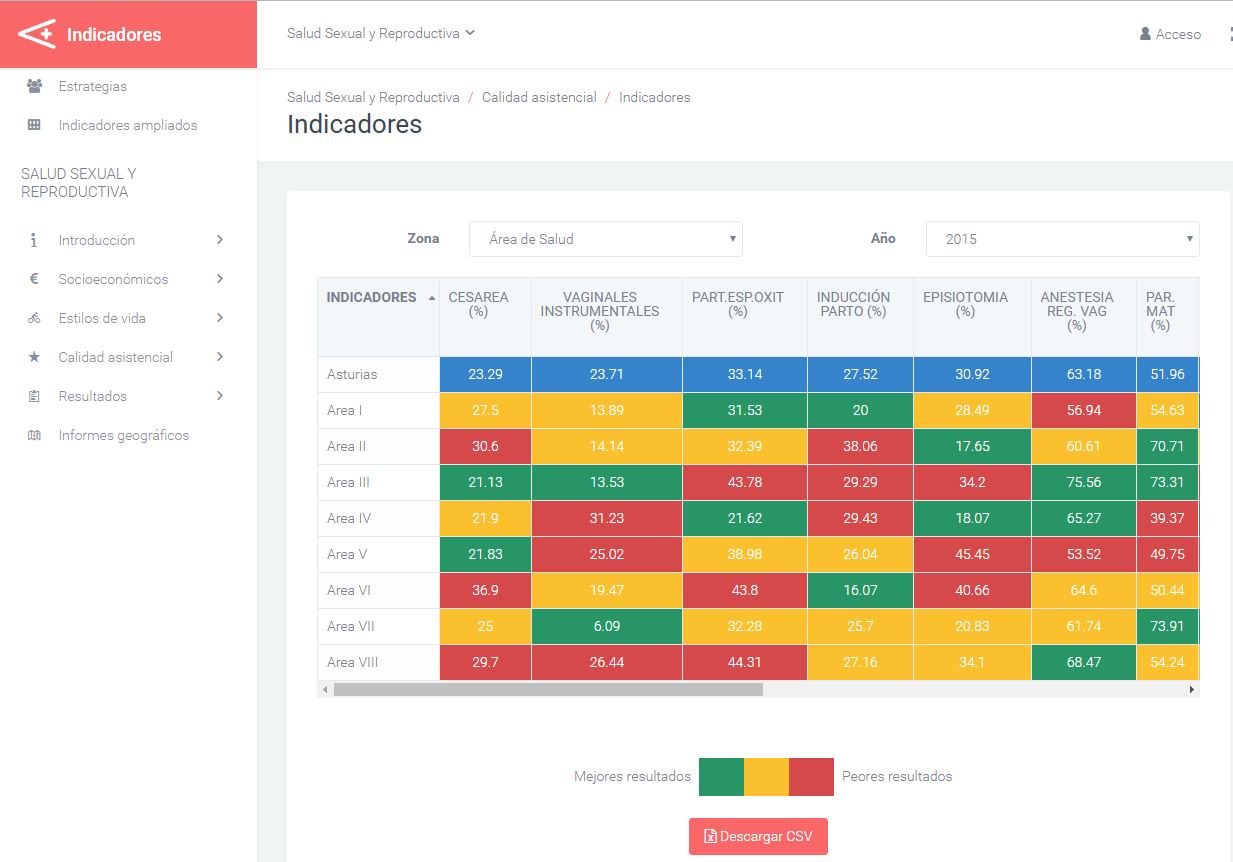1233x862 pixels.
Task: Click the Introducción info icon
Action: coord(34,240)
